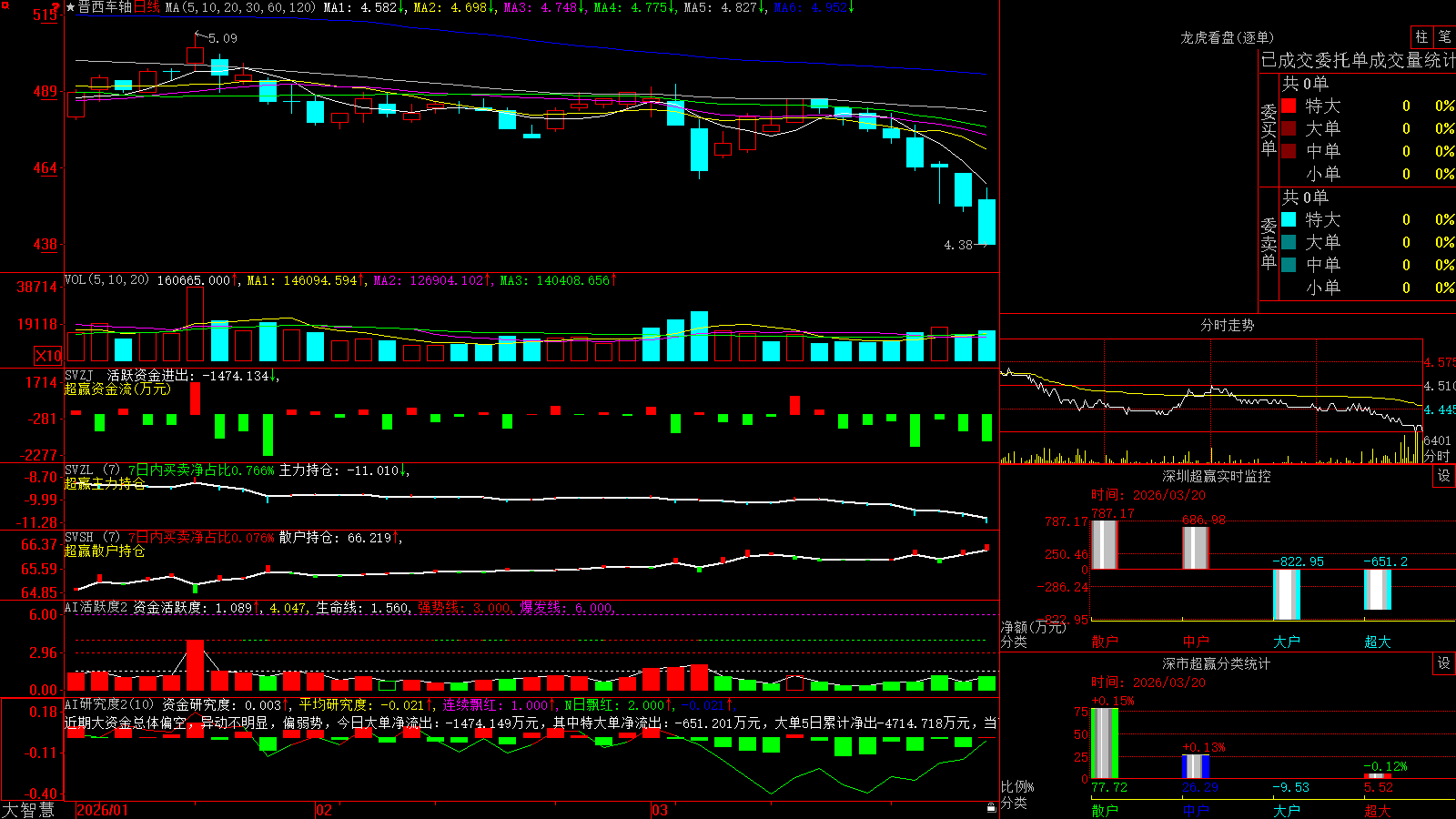
Task: Select the AI活跃度2 indicator label
Action: tap(96, 607)
